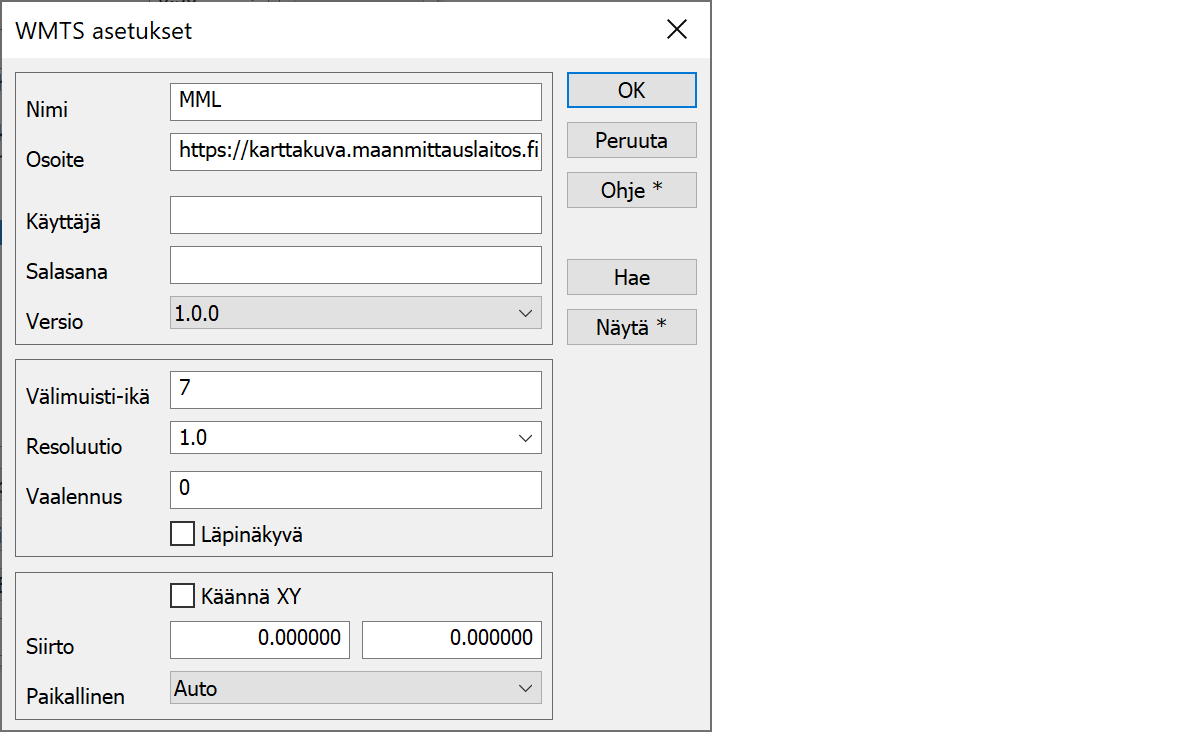This screenshot has width=1200, height=732.
Task: Click the first Siirto offset field
Action: tap(260, 640)
